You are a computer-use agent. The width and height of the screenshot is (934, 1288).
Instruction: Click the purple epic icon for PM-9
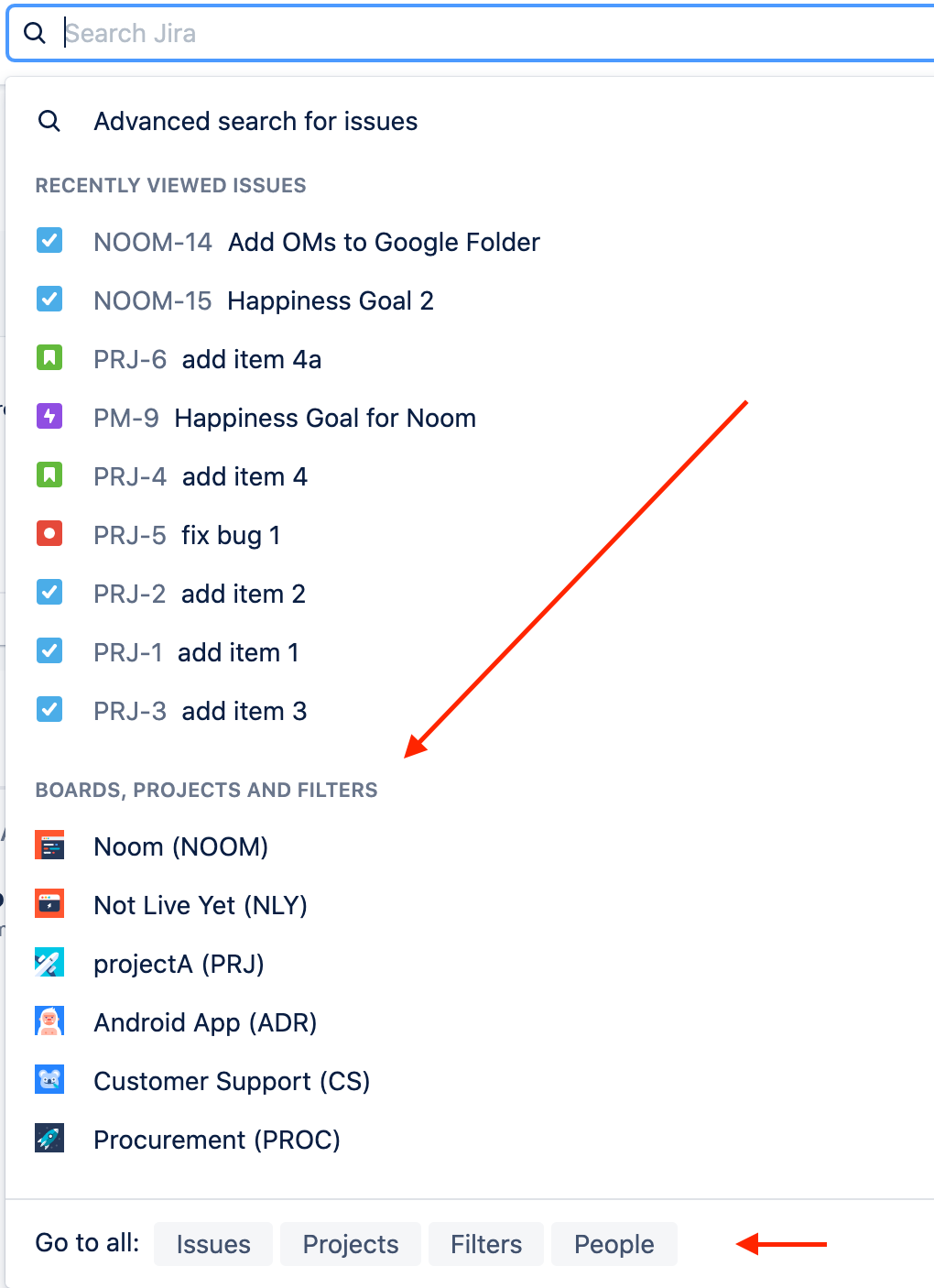(x=49, y=417)
